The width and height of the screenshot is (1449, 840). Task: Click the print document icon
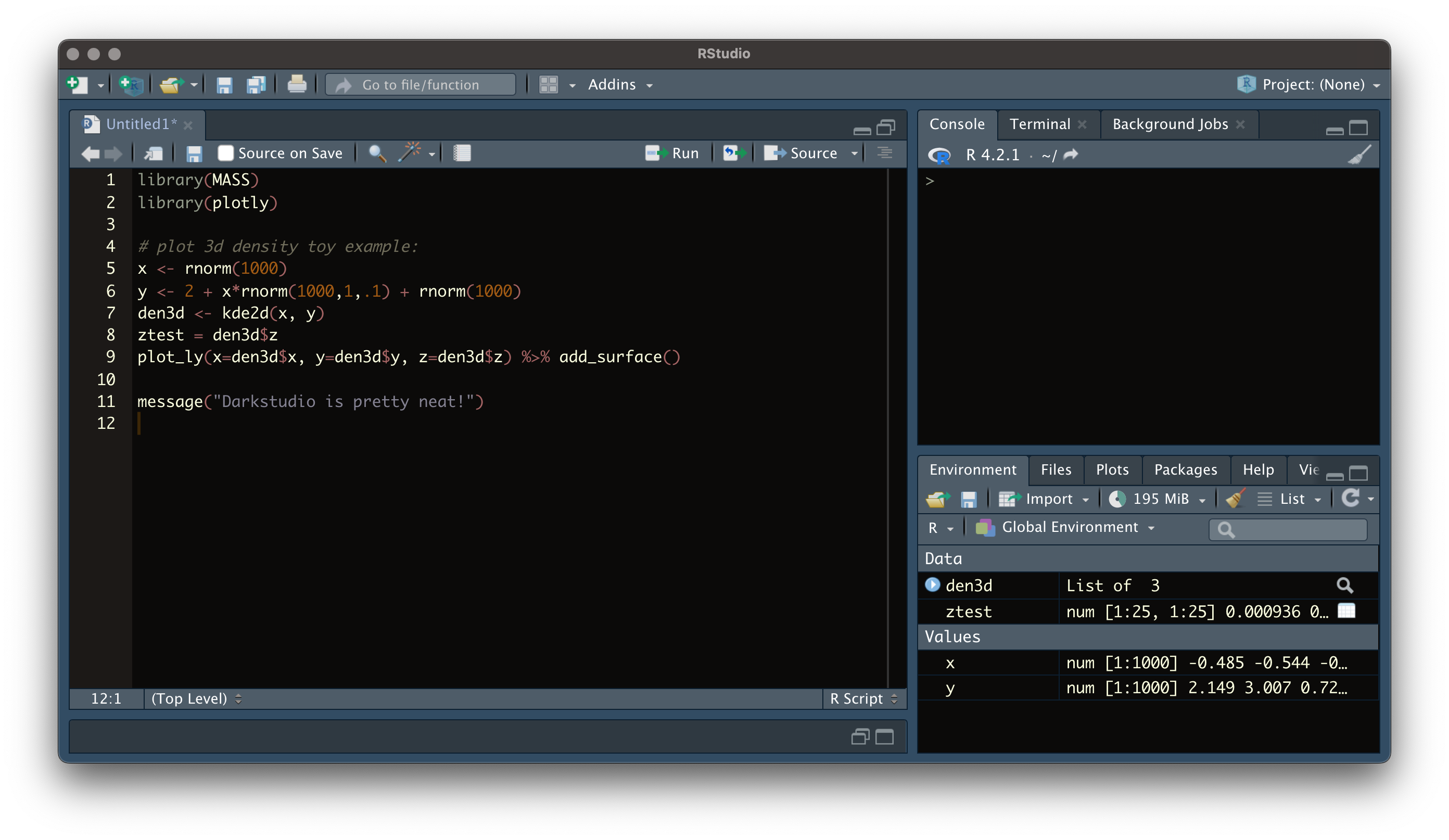pos(297,84)
